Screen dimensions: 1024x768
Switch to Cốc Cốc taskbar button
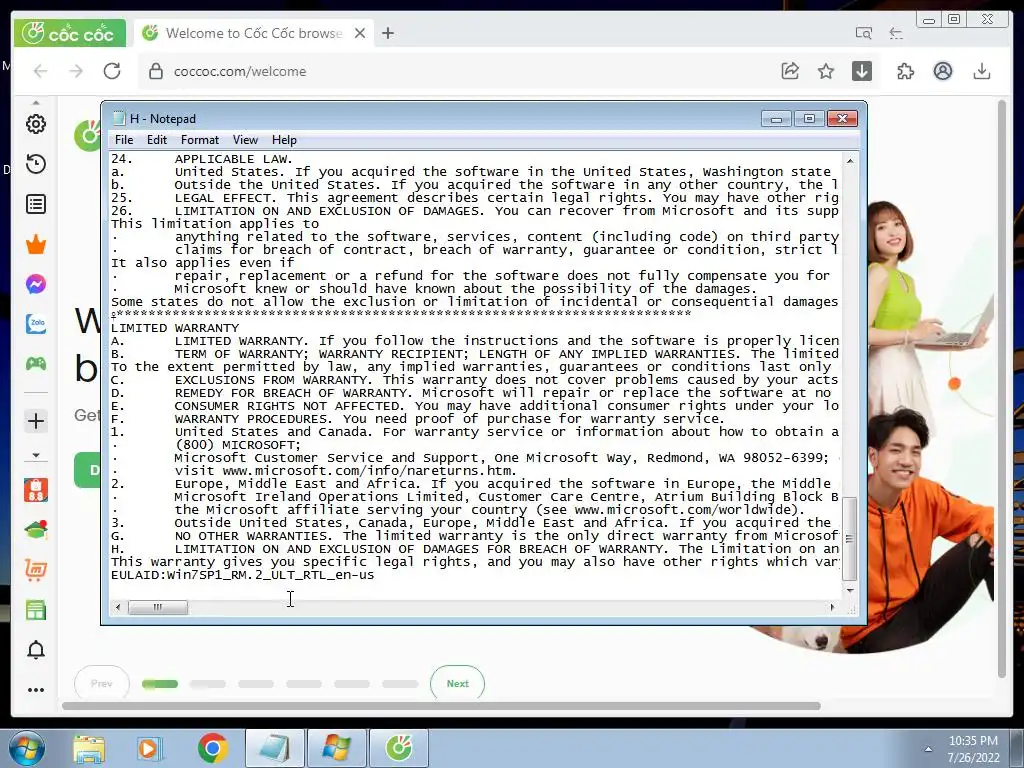(399, 748)
